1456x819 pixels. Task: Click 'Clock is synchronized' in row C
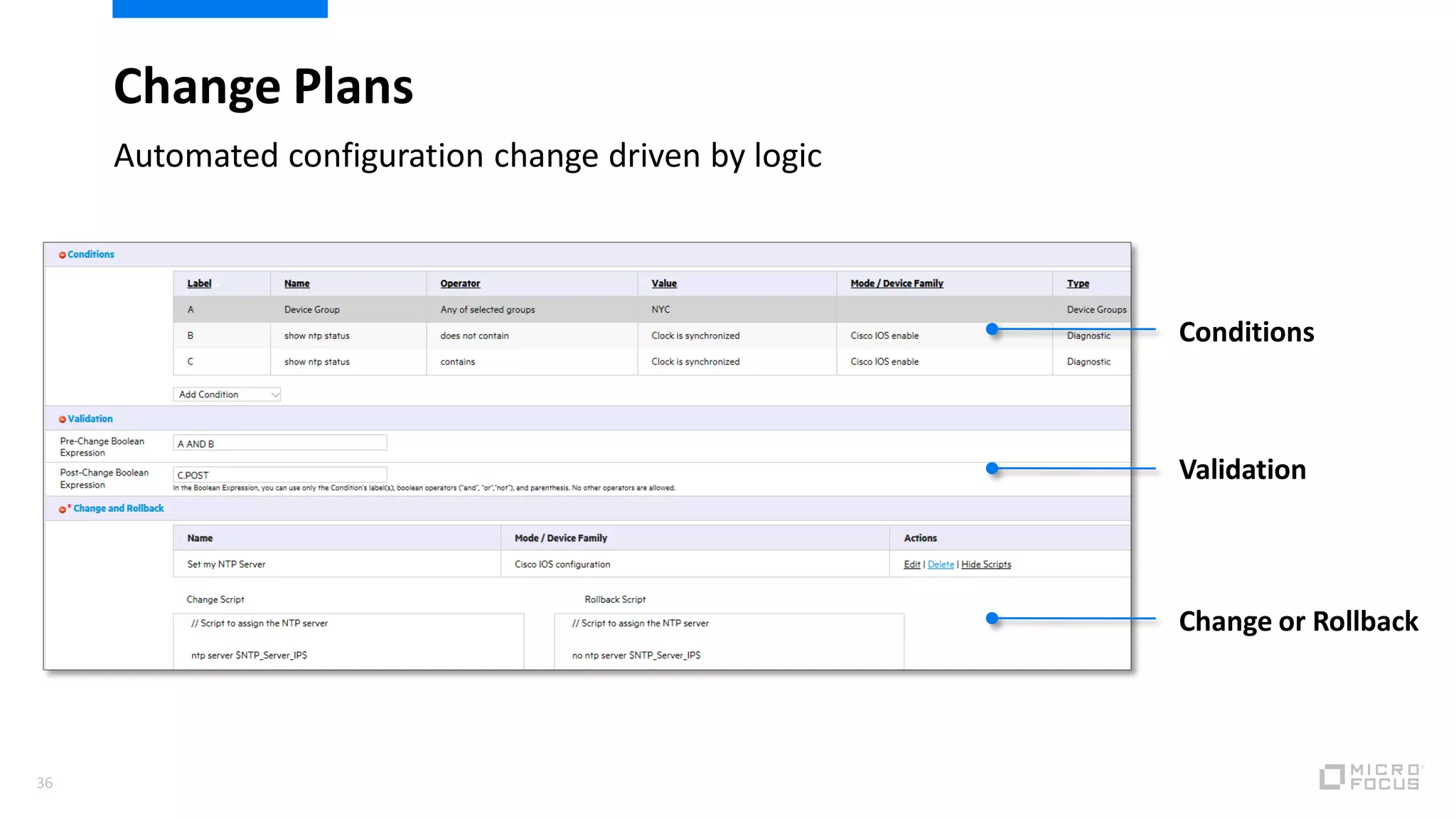[x=695, y=362]
